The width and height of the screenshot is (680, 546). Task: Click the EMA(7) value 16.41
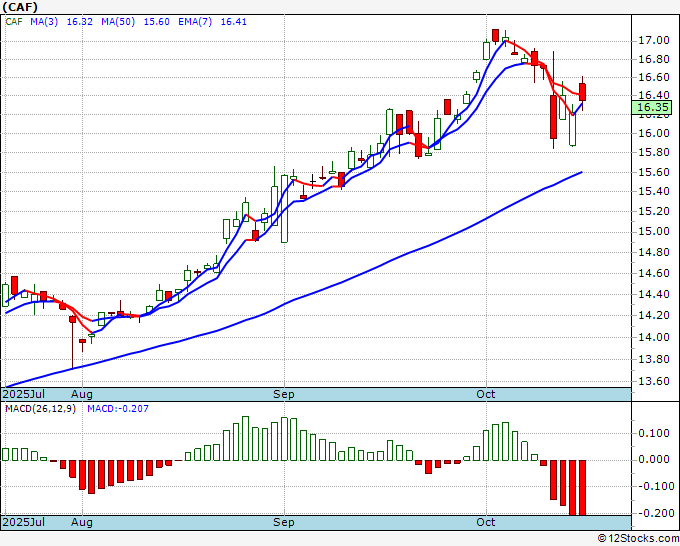point(234,22)
